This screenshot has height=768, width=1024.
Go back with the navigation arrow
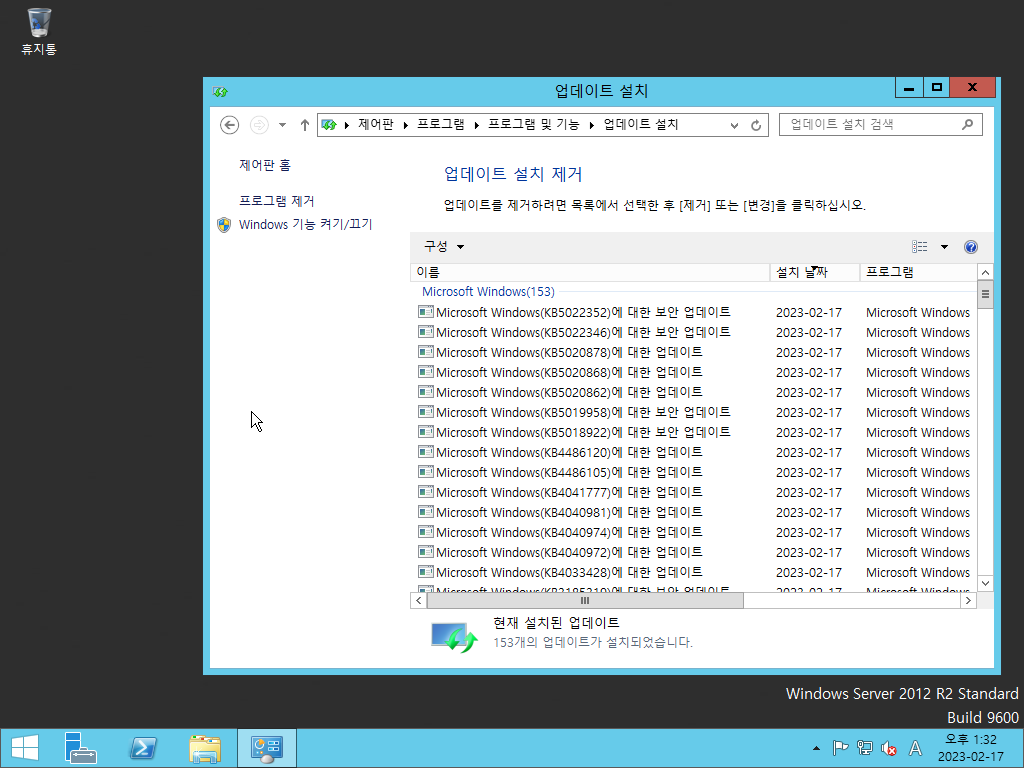pyautogui.click(x=229, y=125)
